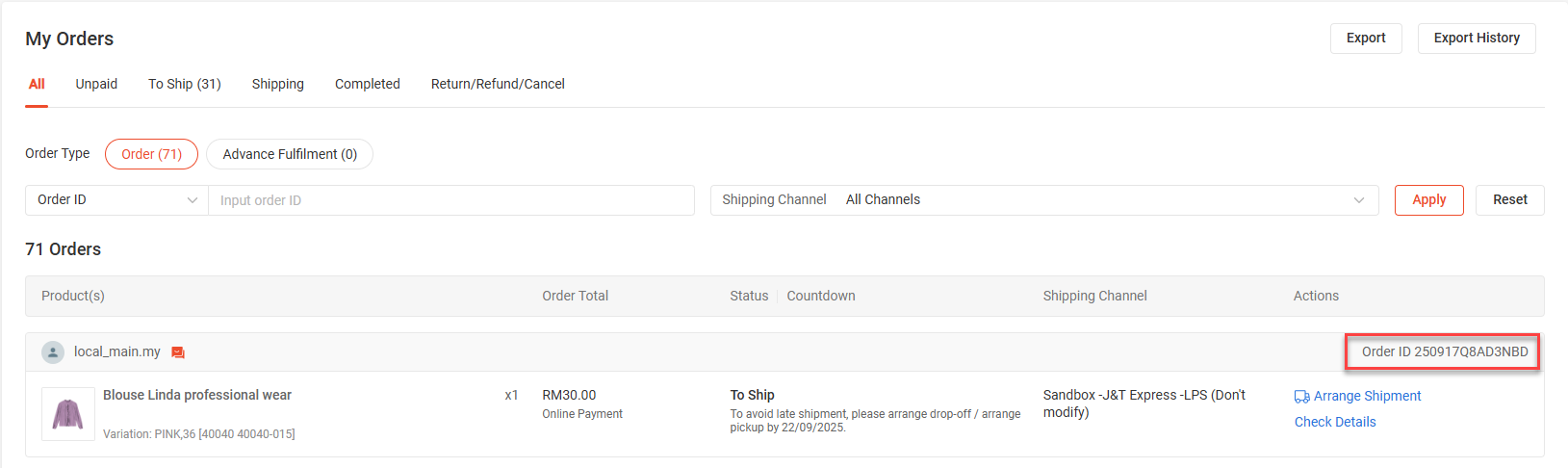Screen dimensions: 1568x468
Task: Select Advance Fulfilment (0) order type
Action: [290, 154]
